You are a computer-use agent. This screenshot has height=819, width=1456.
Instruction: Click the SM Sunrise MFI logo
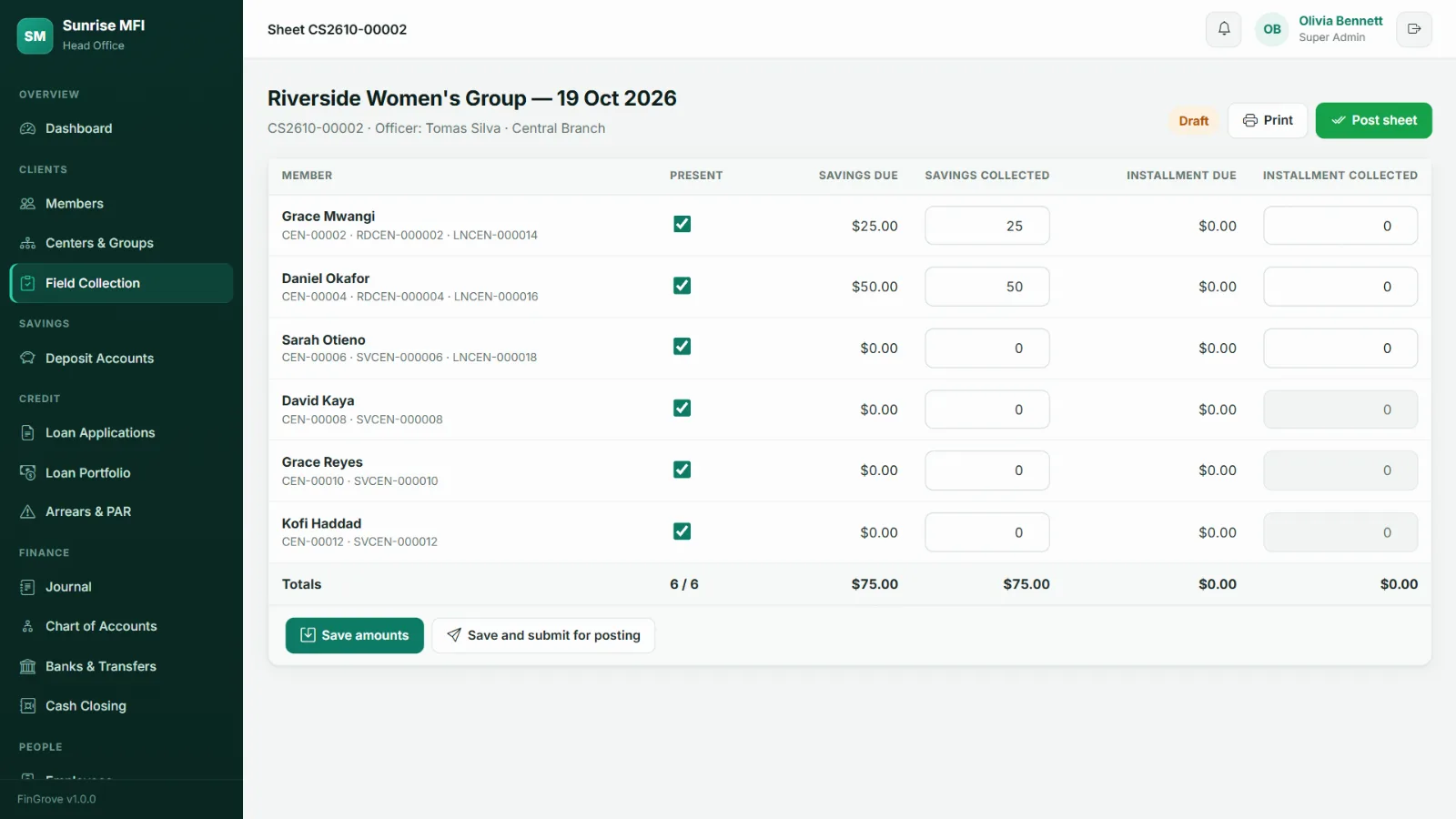(35, 35)
